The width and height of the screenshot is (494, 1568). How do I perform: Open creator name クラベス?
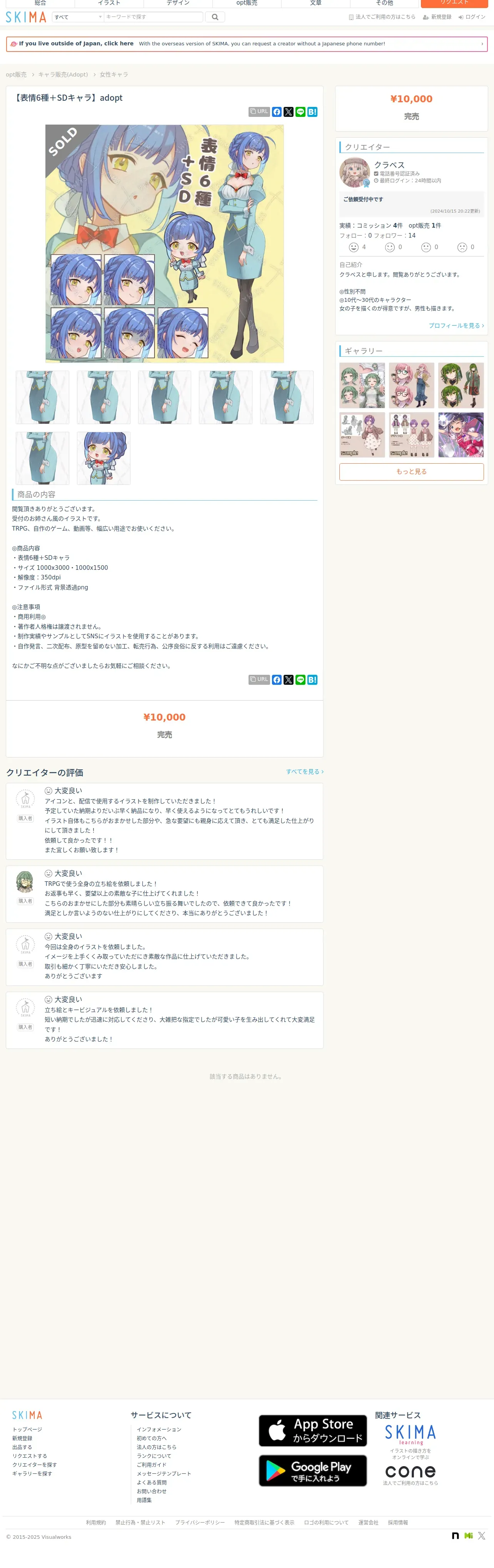tap(389, 165)
